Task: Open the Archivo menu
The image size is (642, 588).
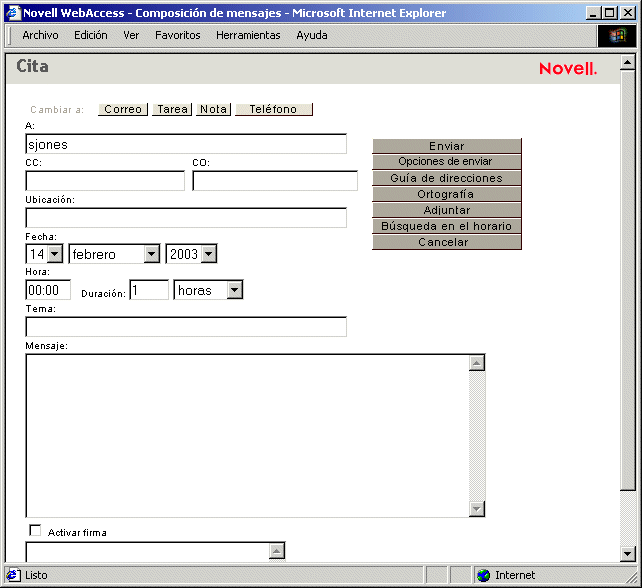Action: (40, 35)
